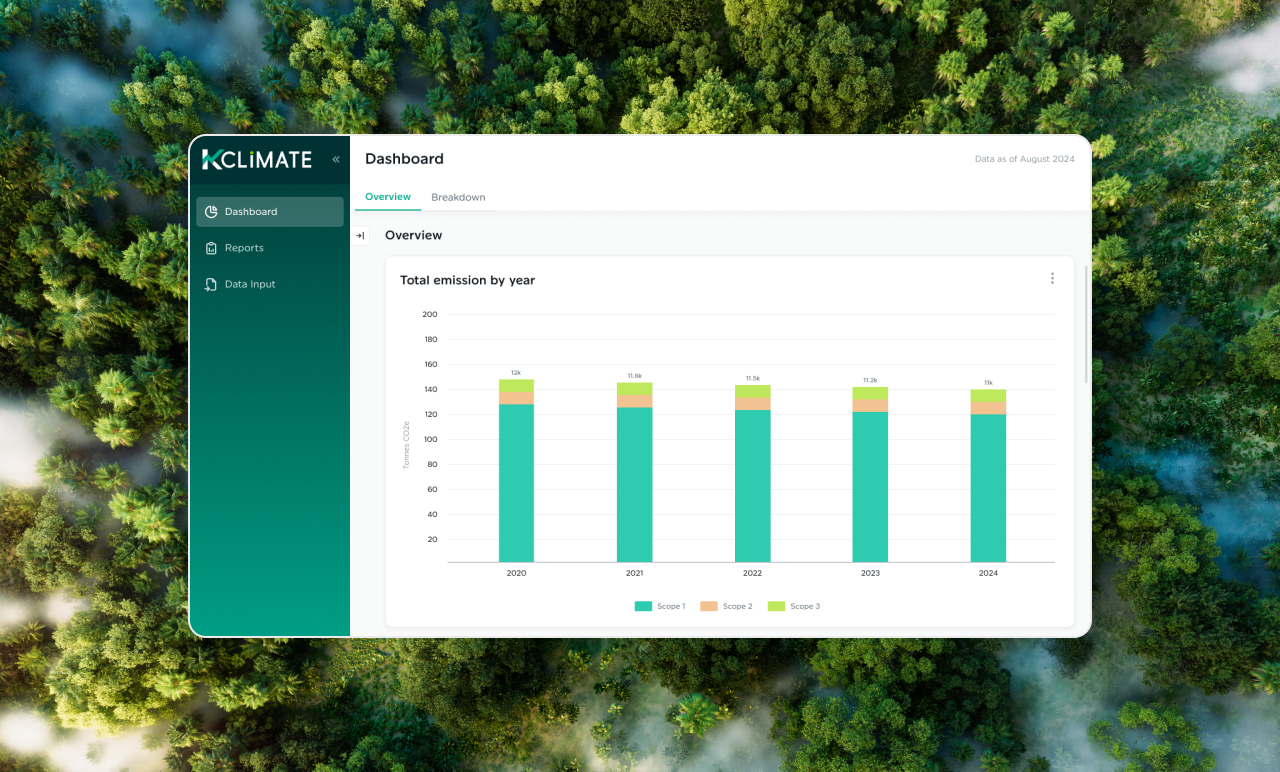This screenshot has width=1280, height=772.
Task: Select the Overview tab
Action: (388, 197)
